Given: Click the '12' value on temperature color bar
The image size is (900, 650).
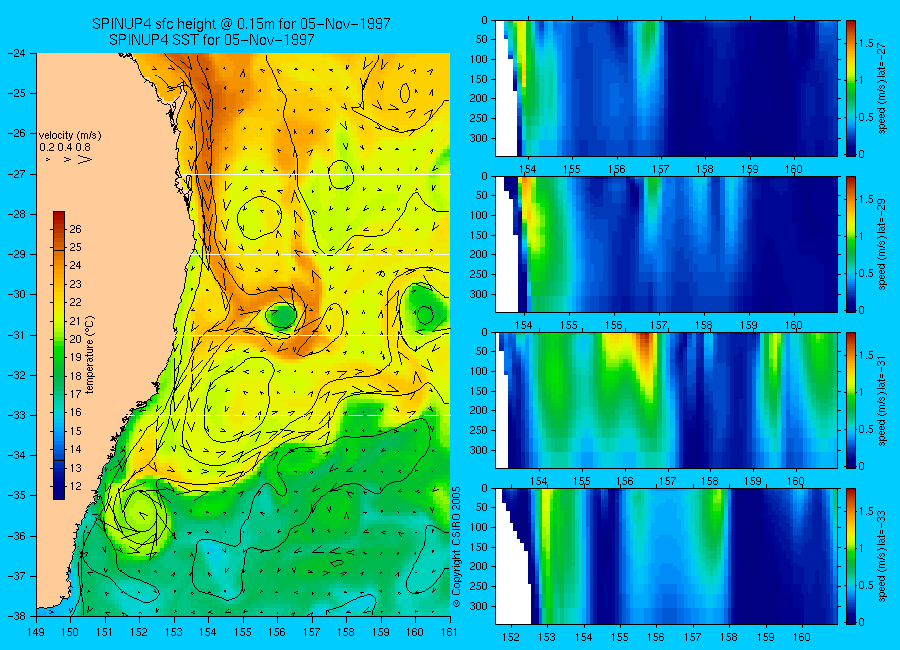Looking at the screenshot, I should [x=75, y=486].
